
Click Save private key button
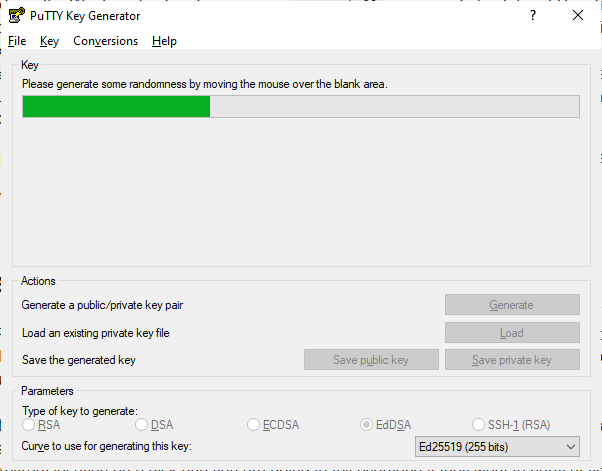coord(512,360)
